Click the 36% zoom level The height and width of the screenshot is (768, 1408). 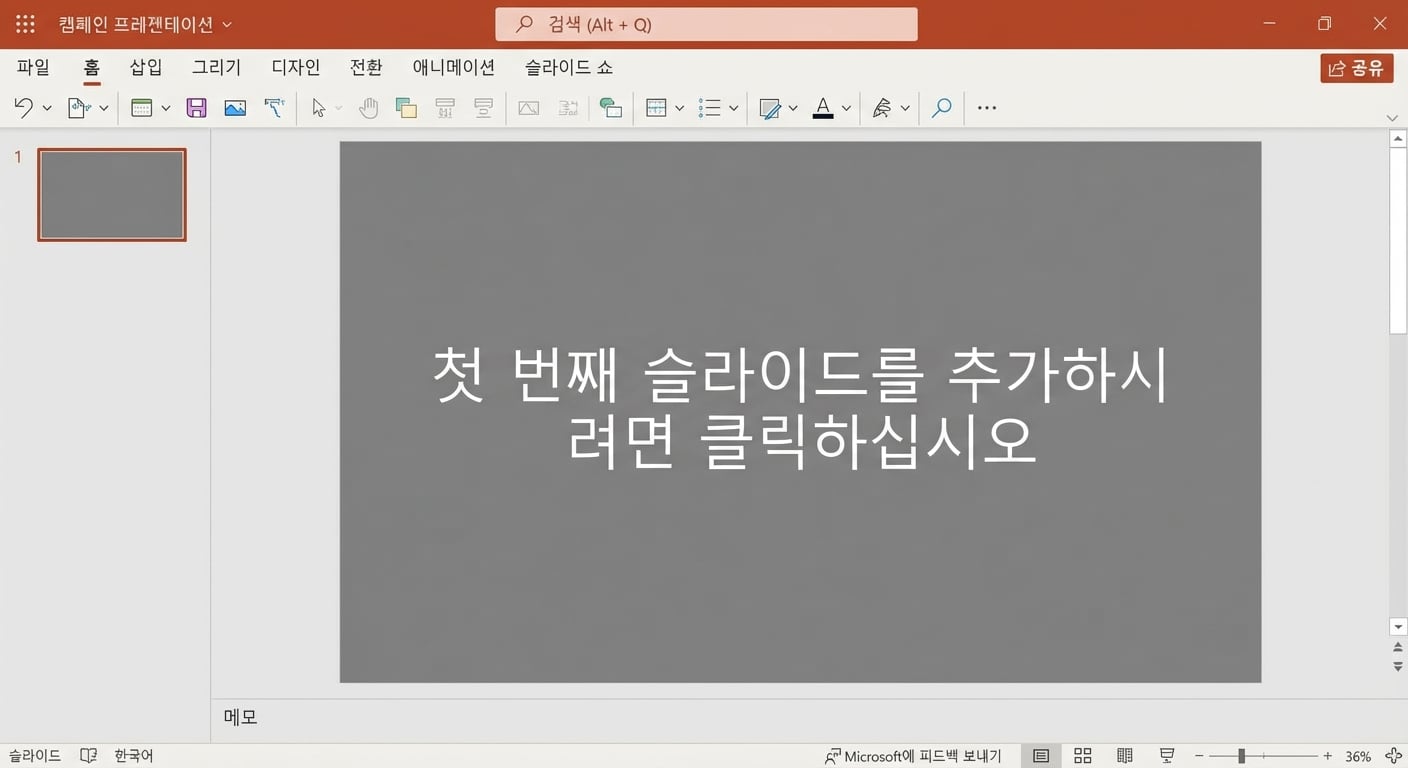1358,756
